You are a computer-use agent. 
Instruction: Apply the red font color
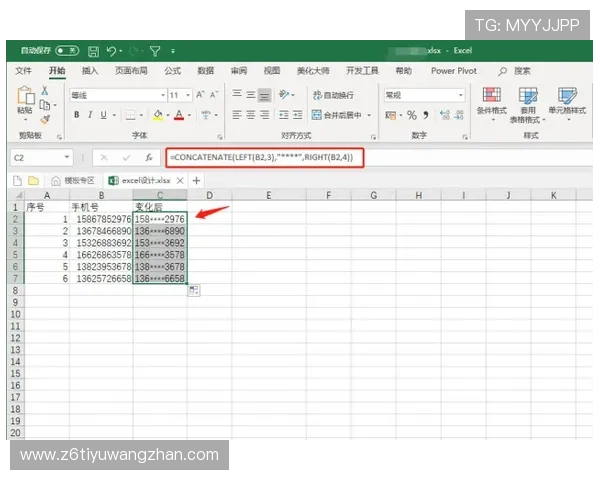click(x=179, y=115)
